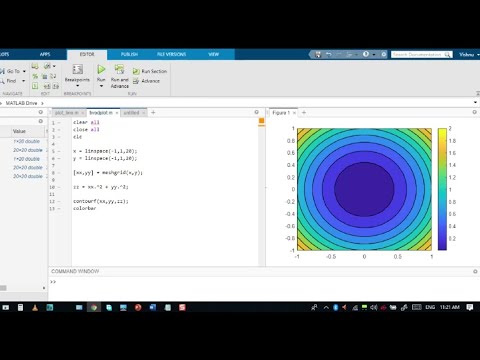Click the dark blue center contour region

(364, 189)
